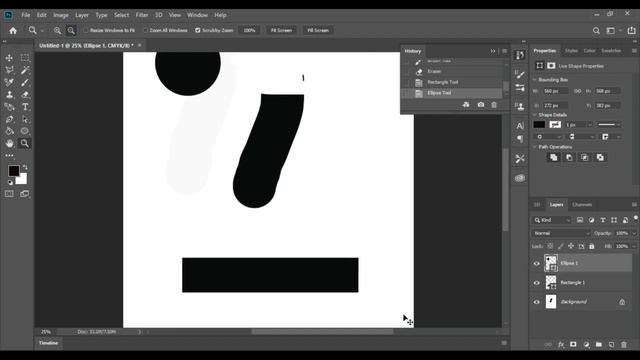
Task: Add layer mask icon
Action: pos(573,344)
